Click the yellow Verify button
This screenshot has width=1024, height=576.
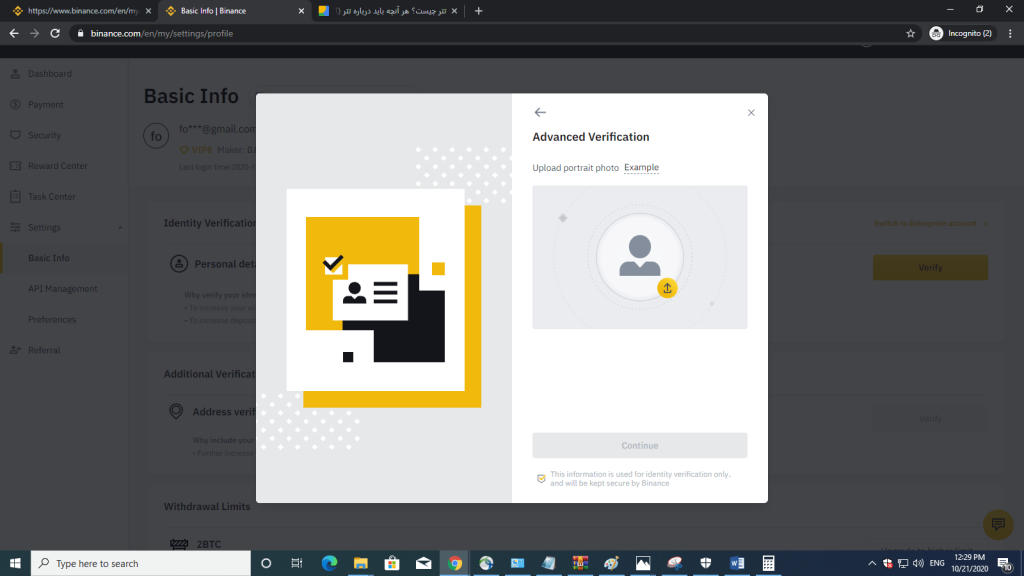coord(930,268)
